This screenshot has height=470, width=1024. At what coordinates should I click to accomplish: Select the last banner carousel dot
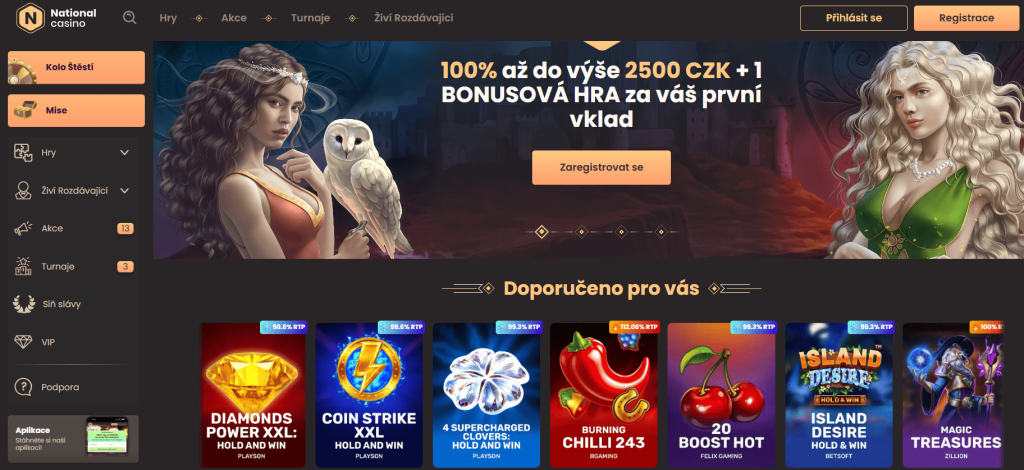click(661, 231)
